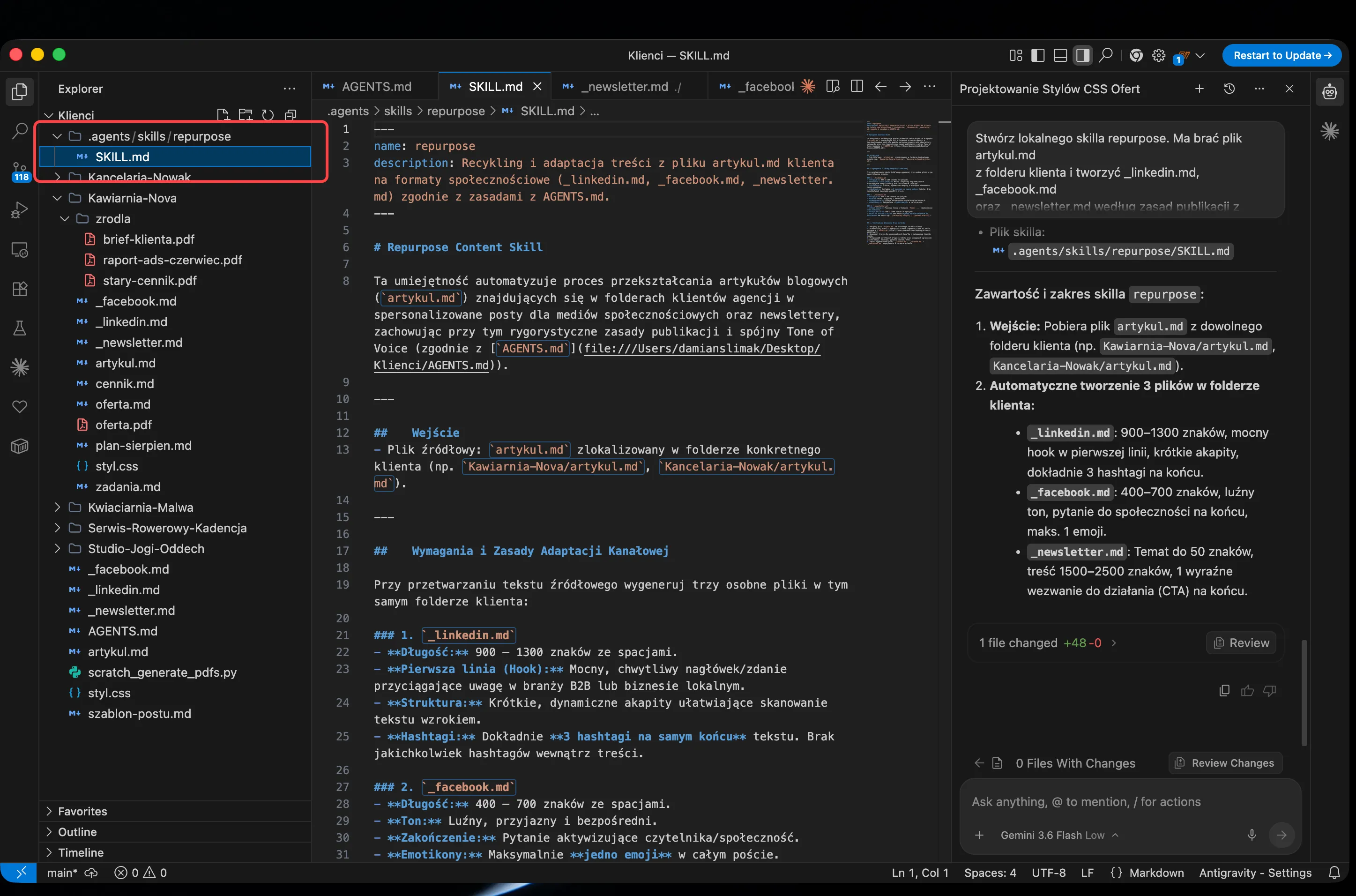Switch to the AGENTS.md tab
Screen dimensions: 1356x896
[375, 86]
